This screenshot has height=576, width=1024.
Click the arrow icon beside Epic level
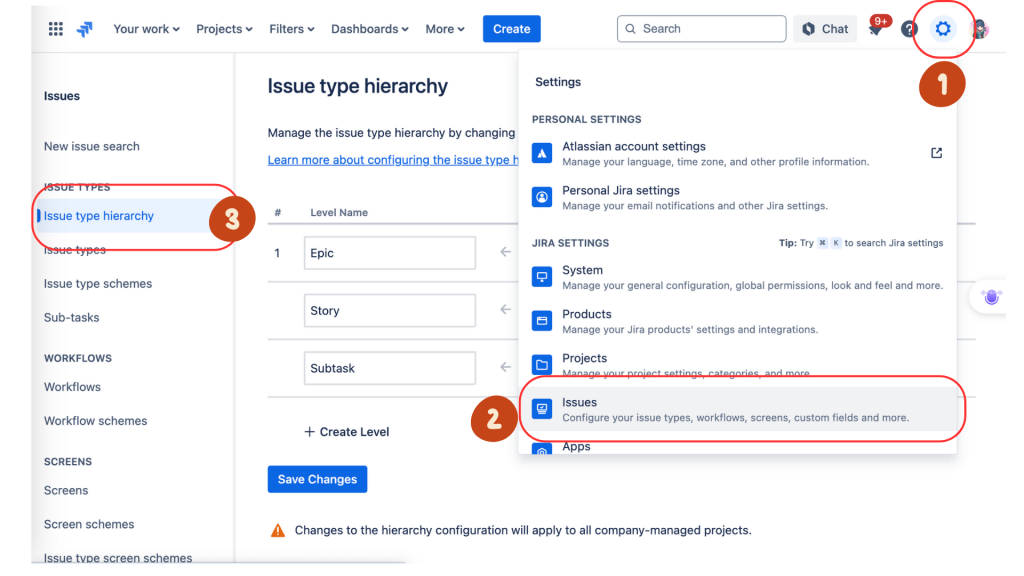[x=505, y=251]
